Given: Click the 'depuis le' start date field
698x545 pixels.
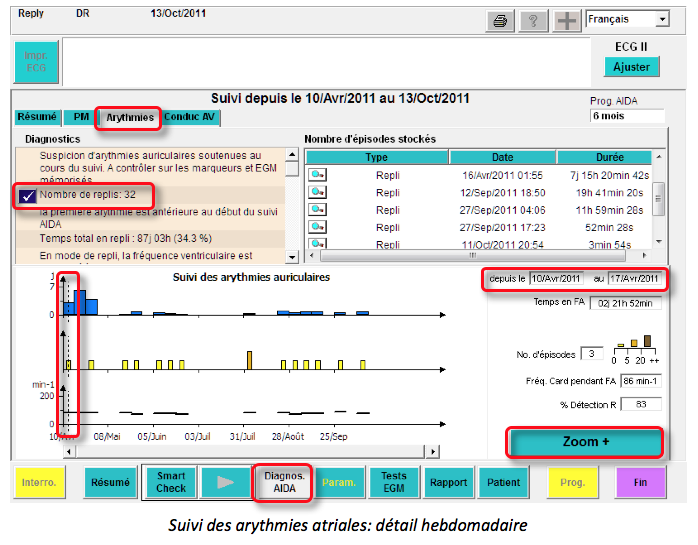Looking at the screenshot, I should [x=555, y=278].
